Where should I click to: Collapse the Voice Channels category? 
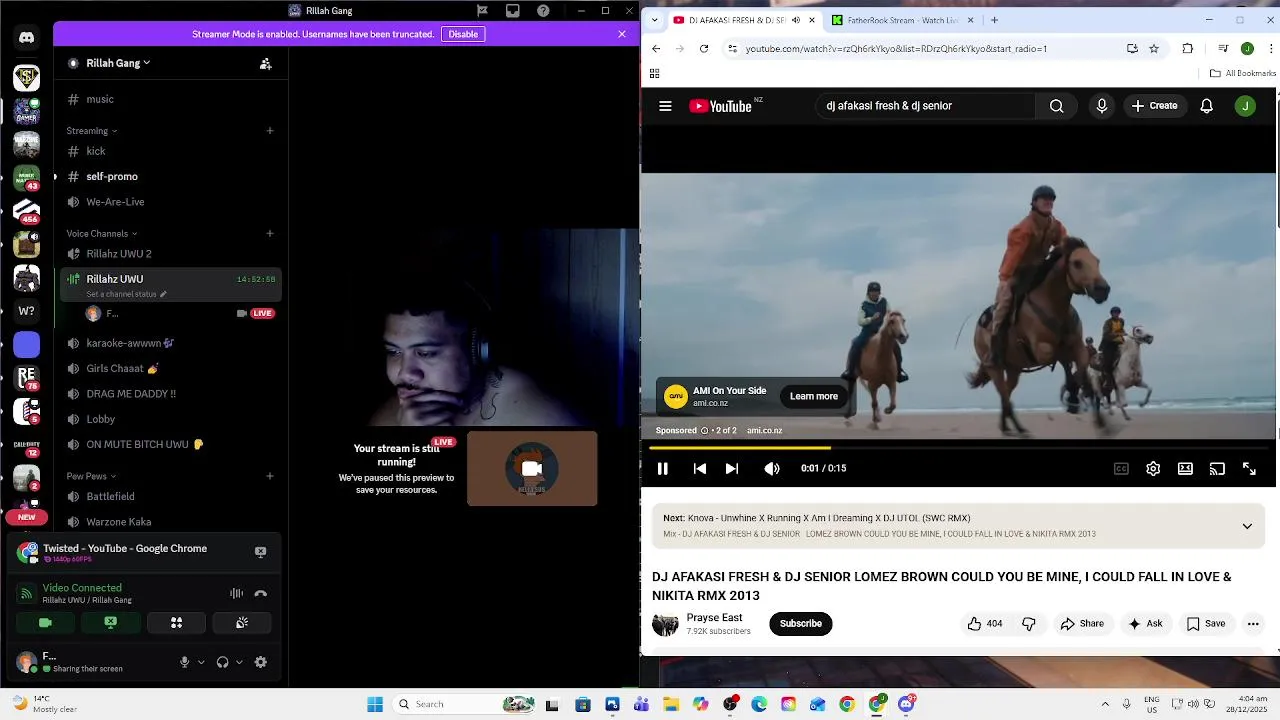click(x=102, y=234)
